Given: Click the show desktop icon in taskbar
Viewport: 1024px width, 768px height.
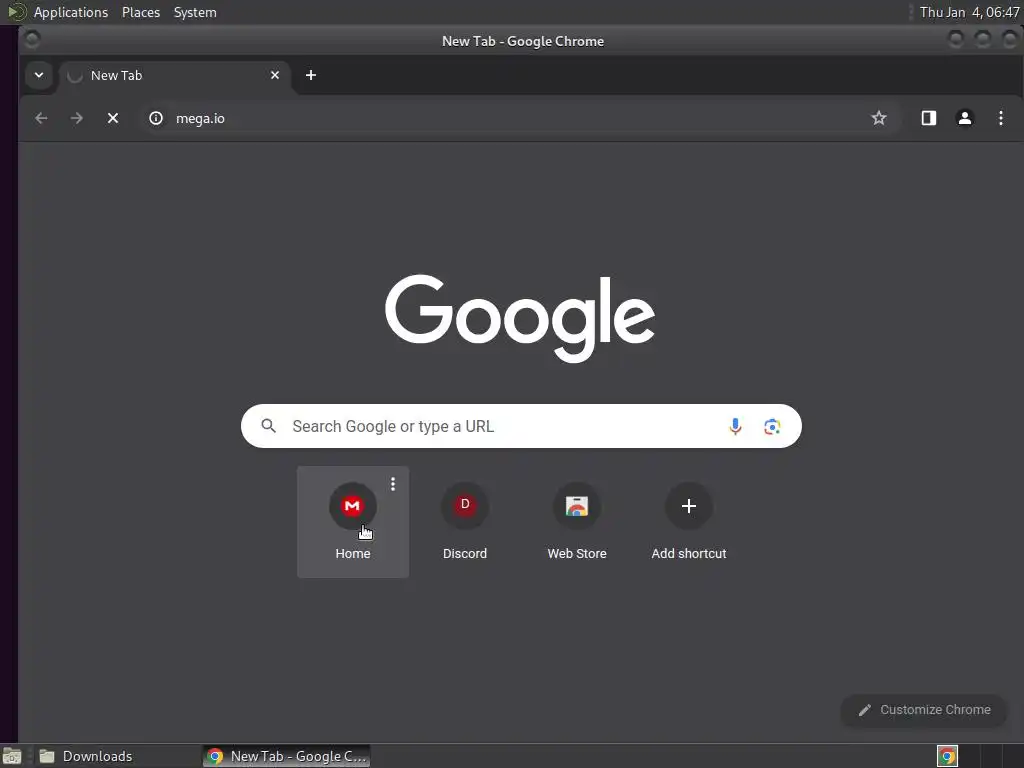Looking at the screenshot, I should point(12,756).
